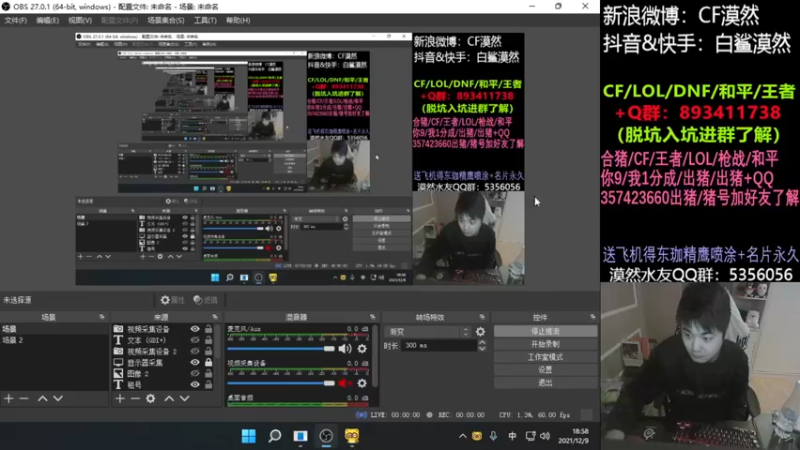Show the 视频采集设备 2 source with its eye icon
The width and height of the screenshot is (800, 450).
[195, 352]
